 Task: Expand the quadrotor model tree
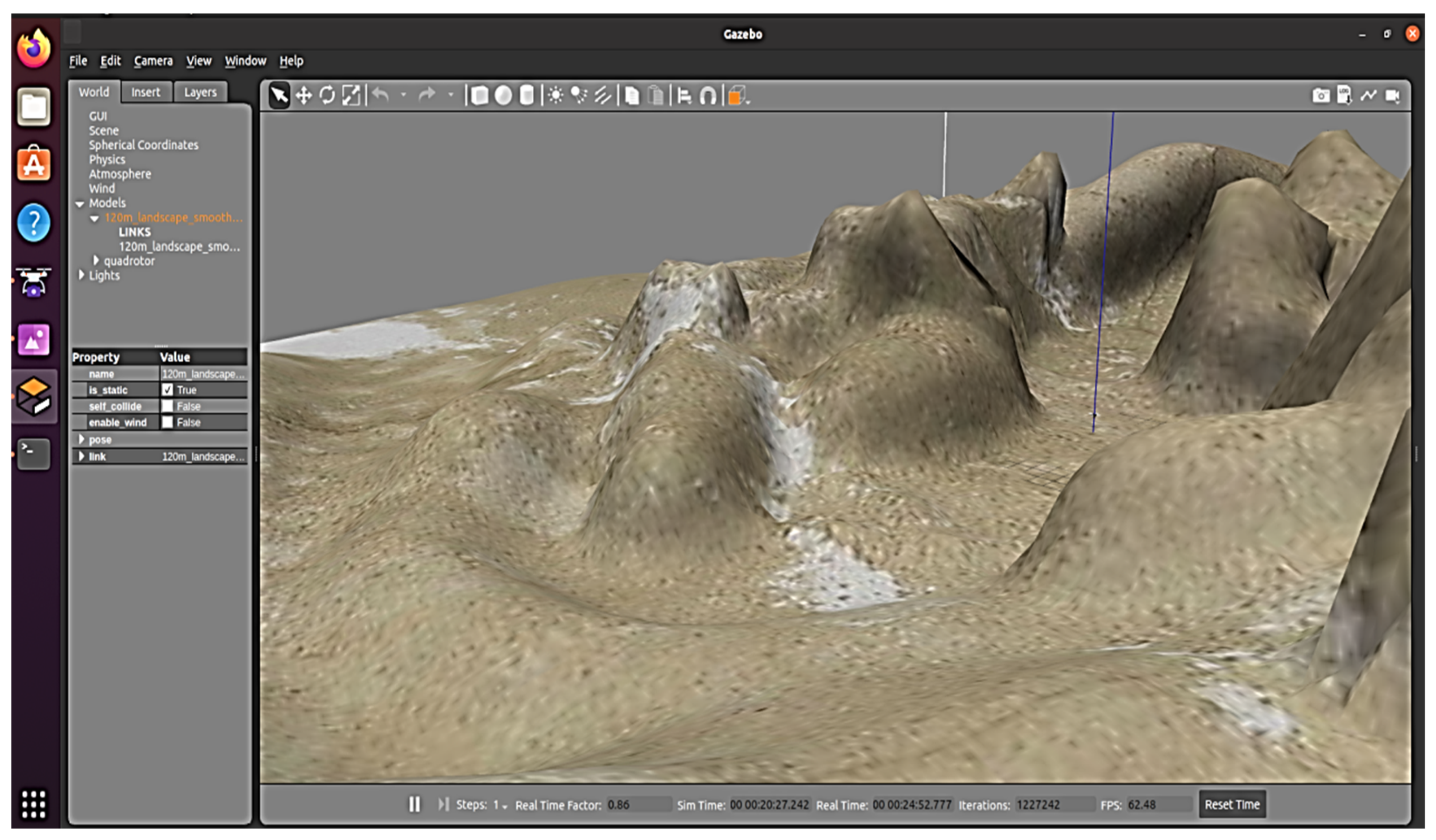pos(96,261)
